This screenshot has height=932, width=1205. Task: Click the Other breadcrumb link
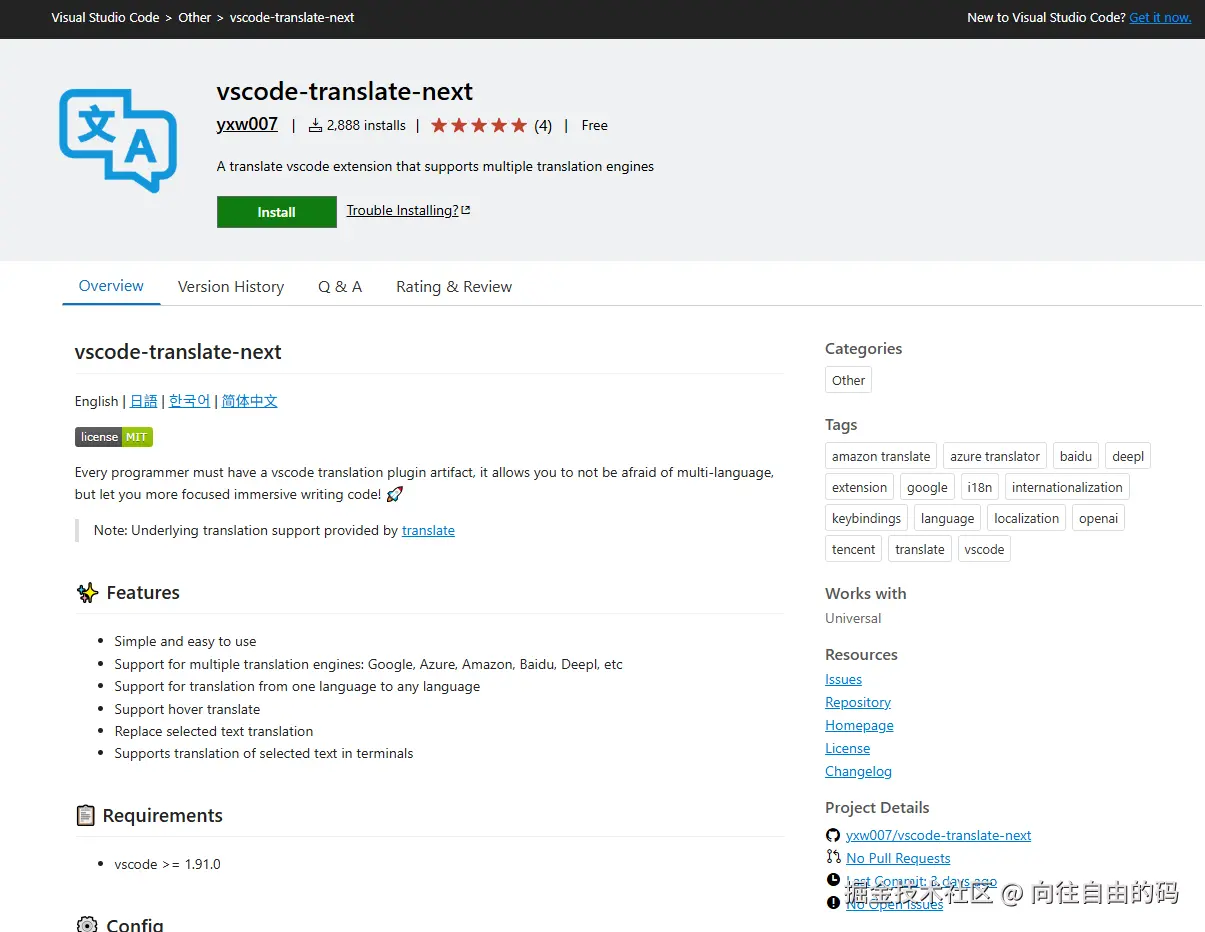point(195,17)
